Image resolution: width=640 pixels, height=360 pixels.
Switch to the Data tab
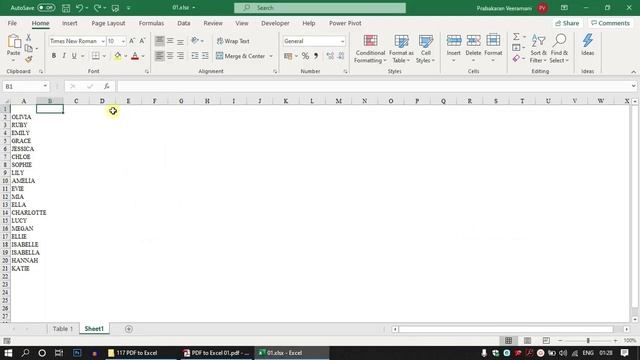point(184,23)
